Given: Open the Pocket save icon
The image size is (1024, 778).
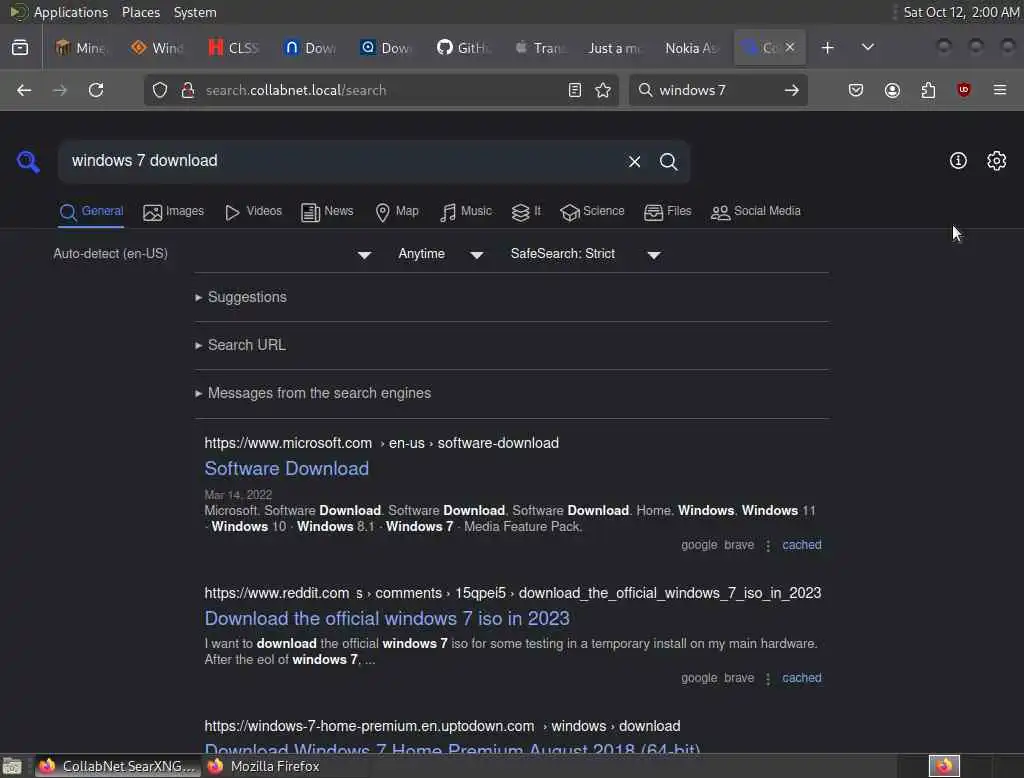Looking at the screenshot, I should (856, 90).
